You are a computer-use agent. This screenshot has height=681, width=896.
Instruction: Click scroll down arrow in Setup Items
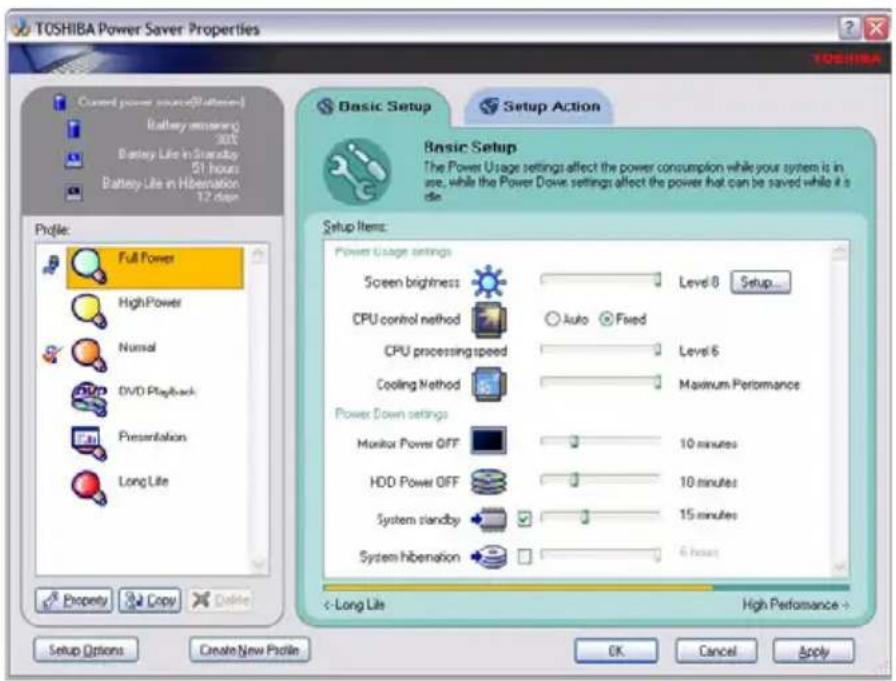tap(840, 567)
